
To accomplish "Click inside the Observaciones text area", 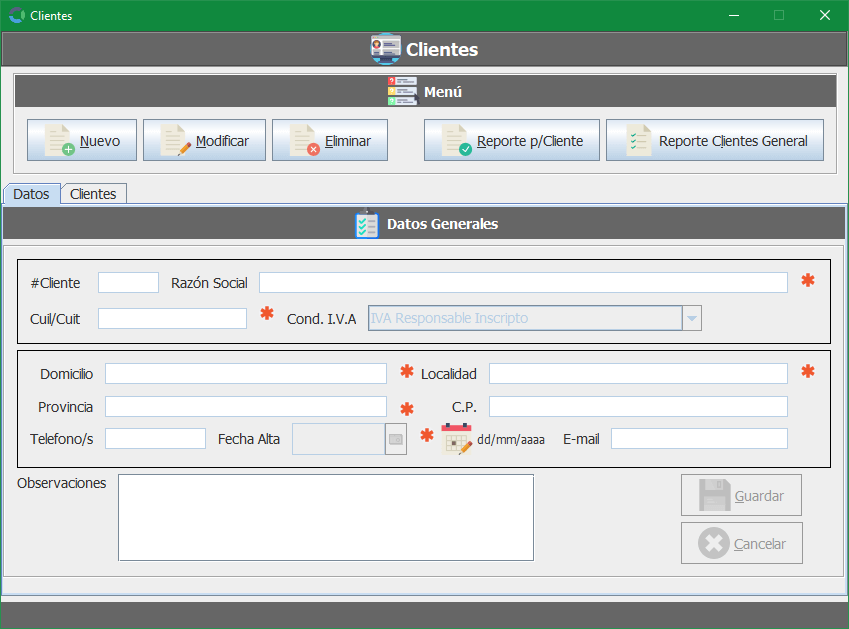I will click(x=325, y=517).
